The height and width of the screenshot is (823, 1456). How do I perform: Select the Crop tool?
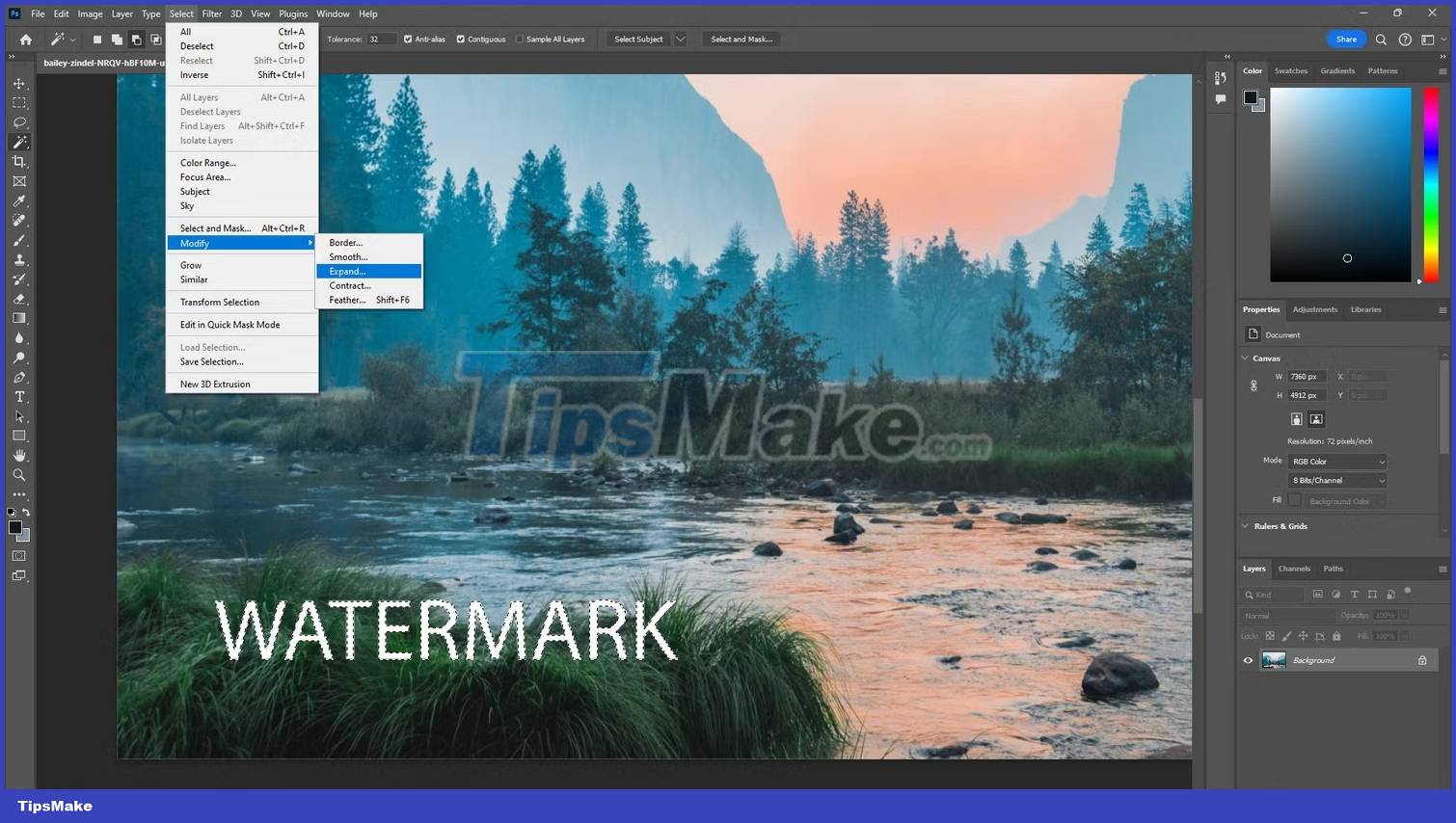click(18, 161)
